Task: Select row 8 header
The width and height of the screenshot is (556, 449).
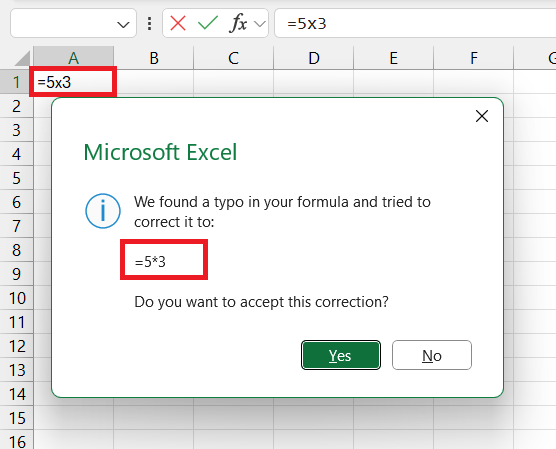Action: pos(16,250)
